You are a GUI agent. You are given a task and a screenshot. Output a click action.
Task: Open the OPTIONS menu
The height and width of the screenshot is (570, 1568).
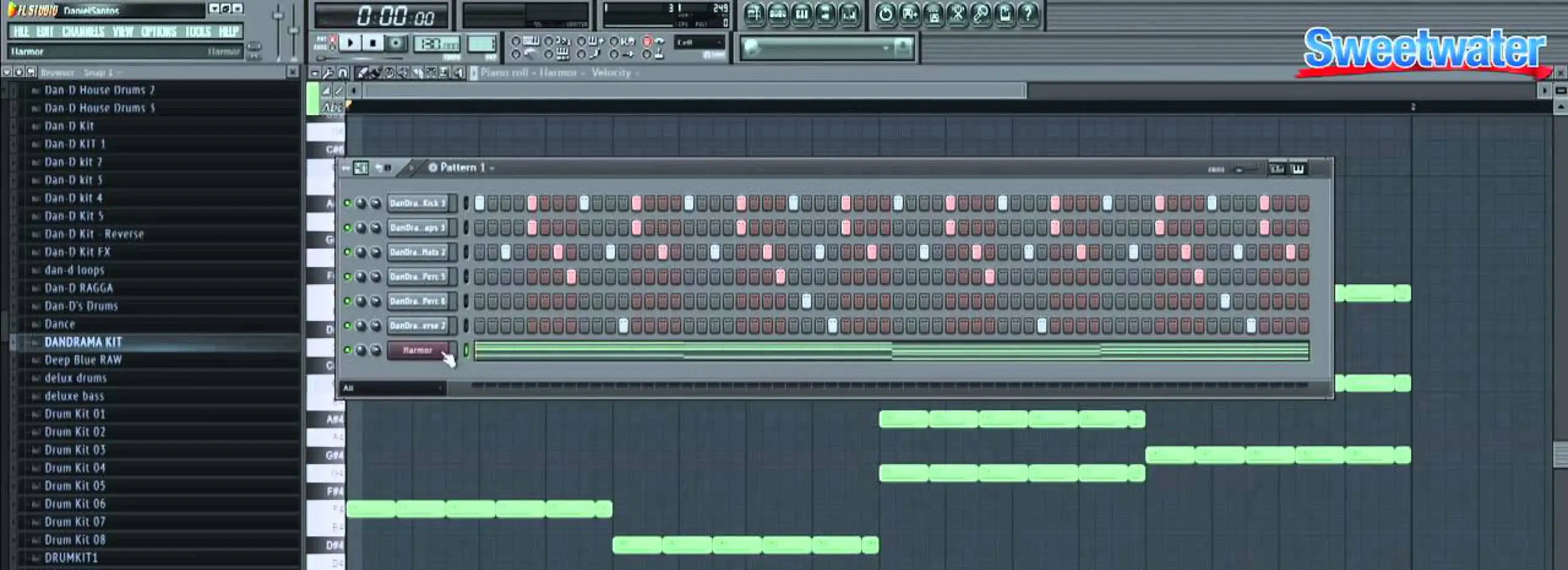pos(158,31)
